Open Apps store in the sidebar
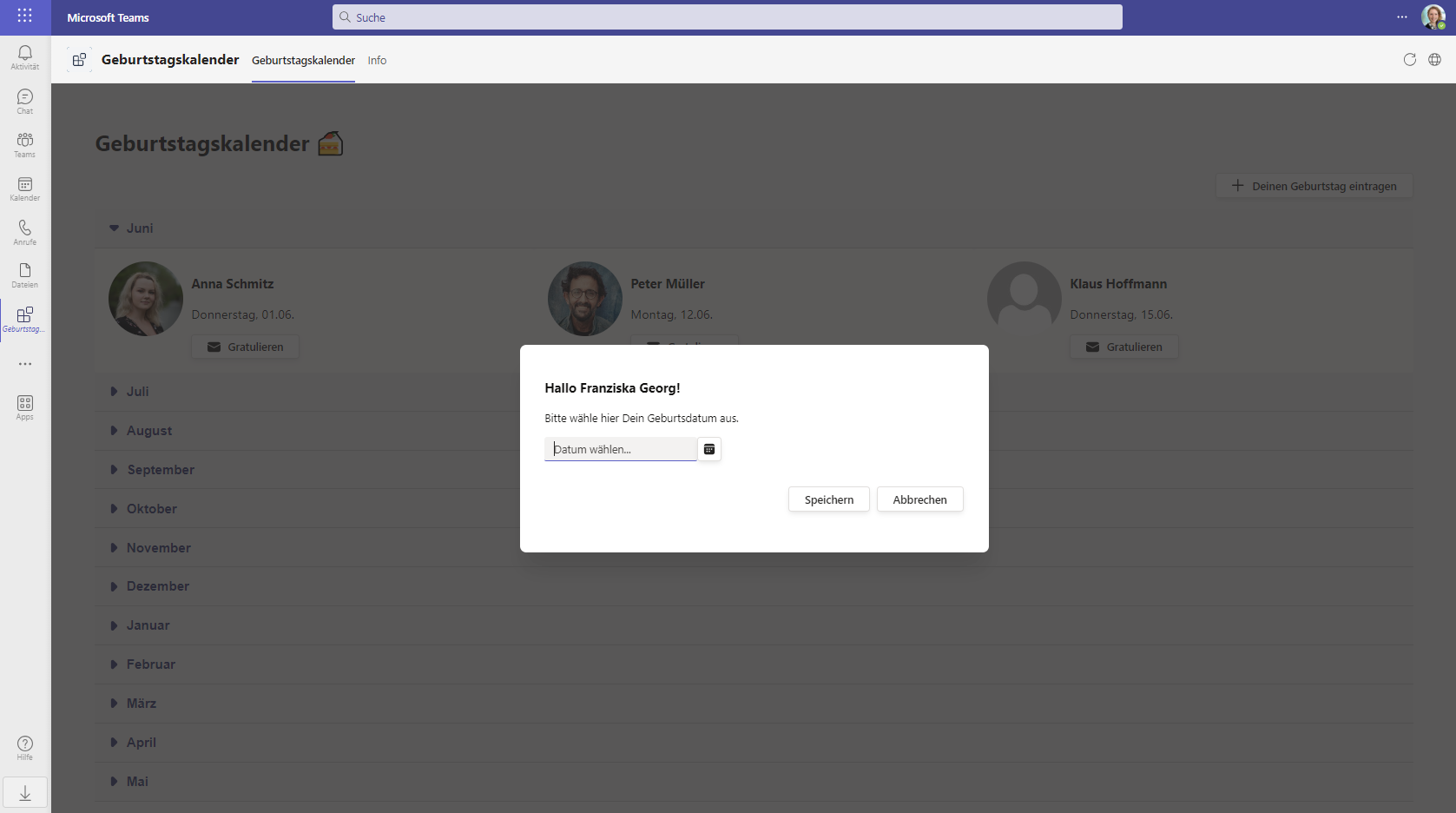 click(24, 407)
